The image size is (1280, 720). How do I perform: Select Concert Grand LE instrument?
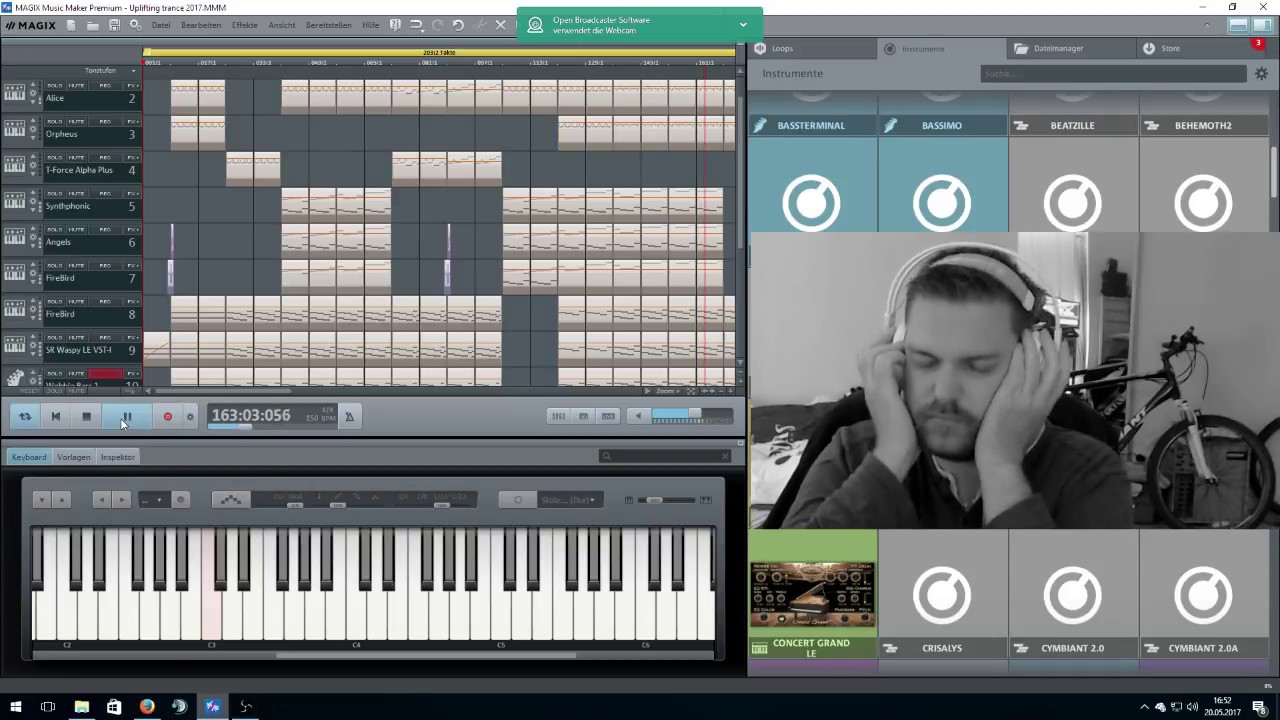812,596
